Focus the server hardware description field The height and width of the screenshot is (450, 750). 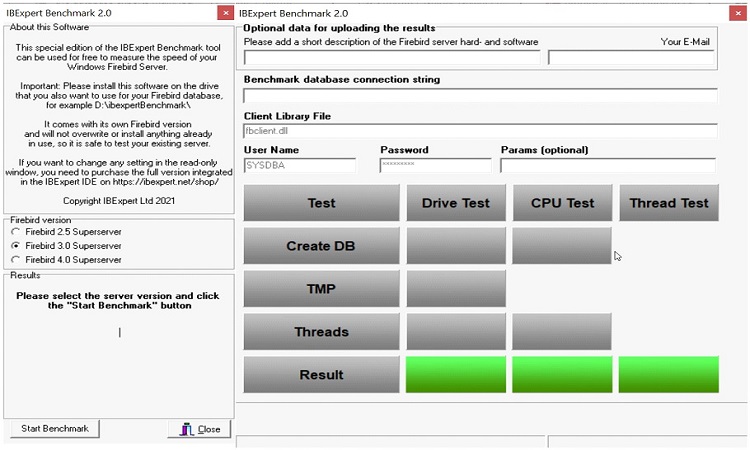pos(391,58)
